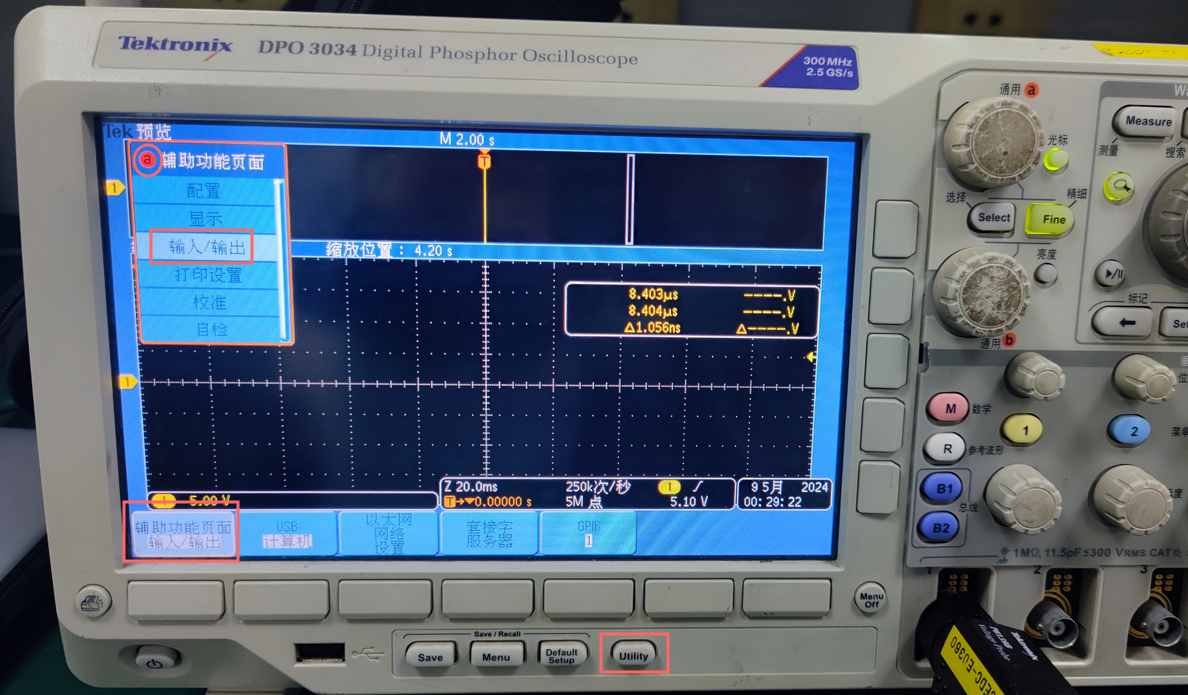Touch the front USB port
Screen dimensions: 1188x695
coord(319,653)
